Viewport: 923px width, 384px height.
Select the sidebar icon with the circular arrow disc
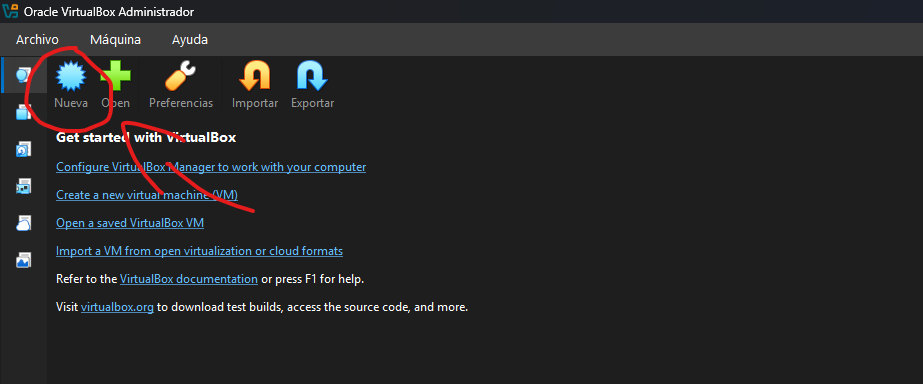[24, 149]
